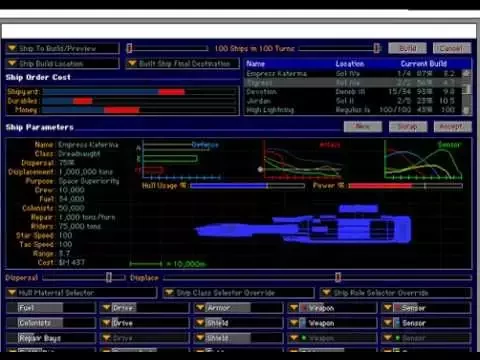Image resolution: width=480 pixels, height=360 pixels.
Task: Open the Ship To Build/Preview dropdown
Action: pyautogui.click(x=62, y=48)
